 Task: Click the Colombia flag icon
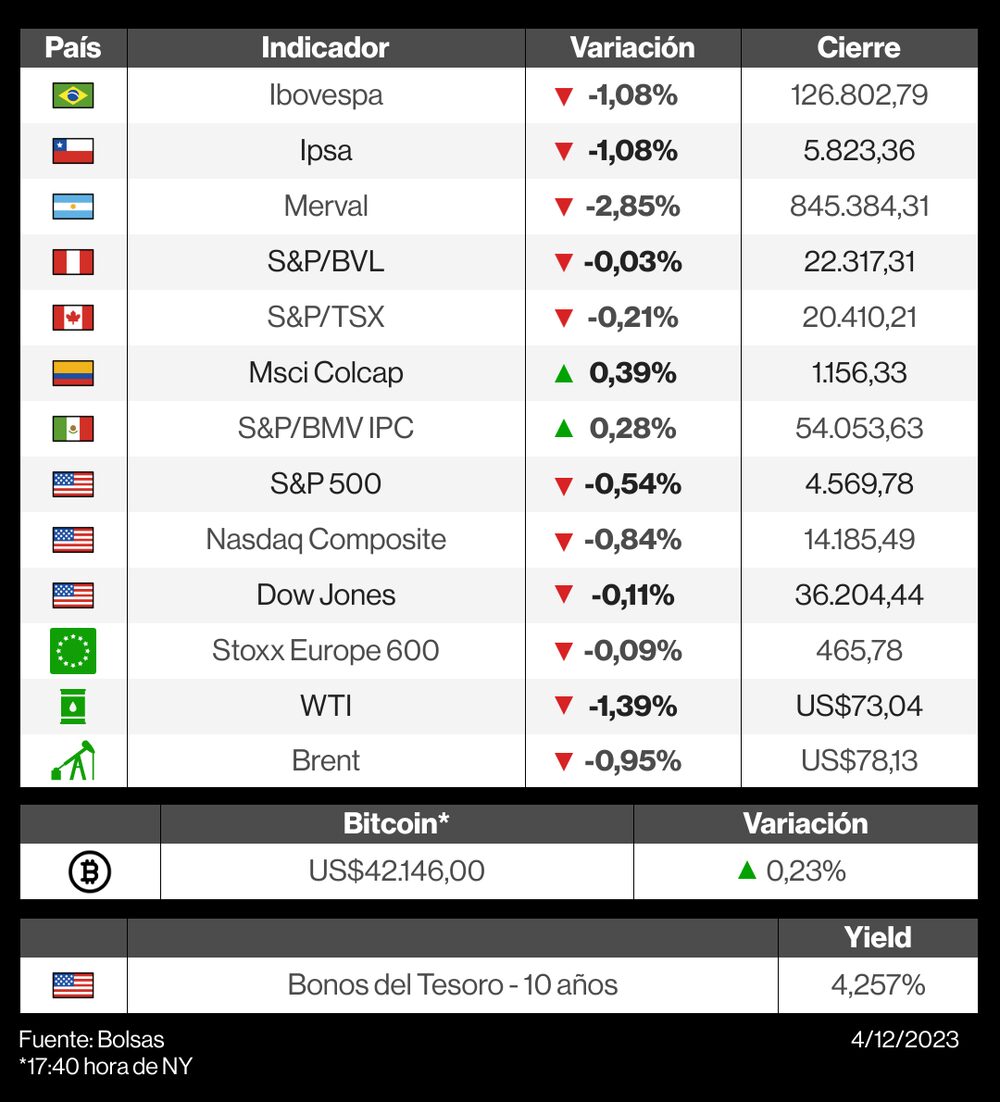pos(73,373)
